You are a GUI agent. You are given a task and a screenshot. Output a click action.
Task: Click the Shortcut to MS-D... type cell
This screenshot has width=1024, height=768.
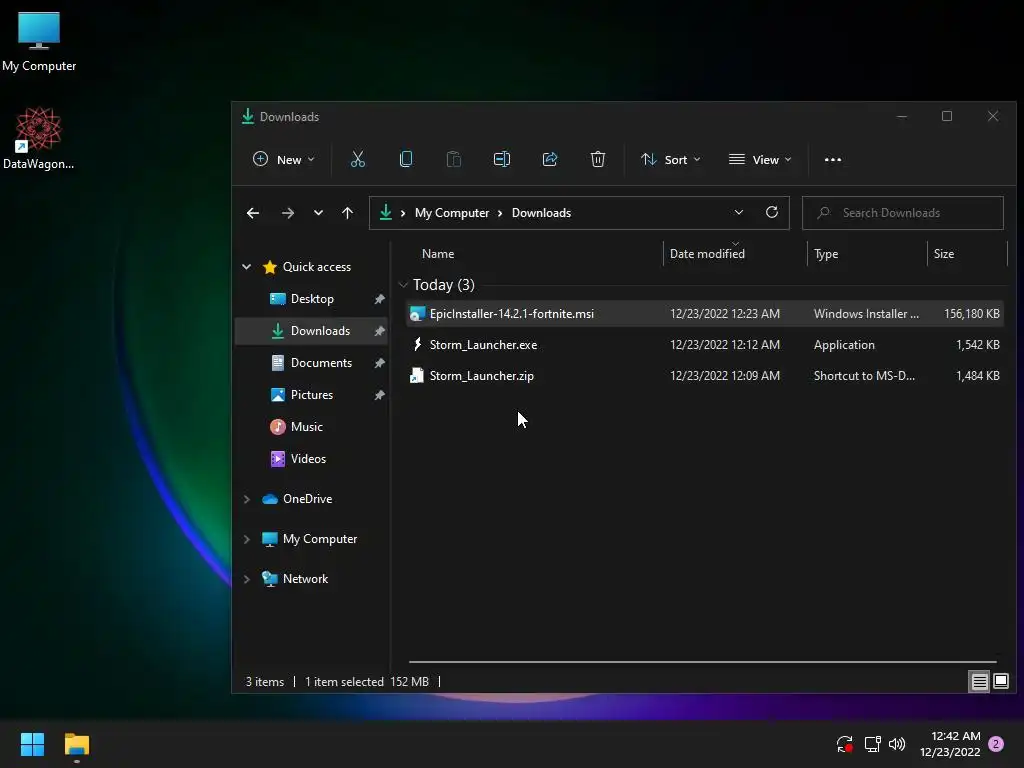click(x=864, y=376)
